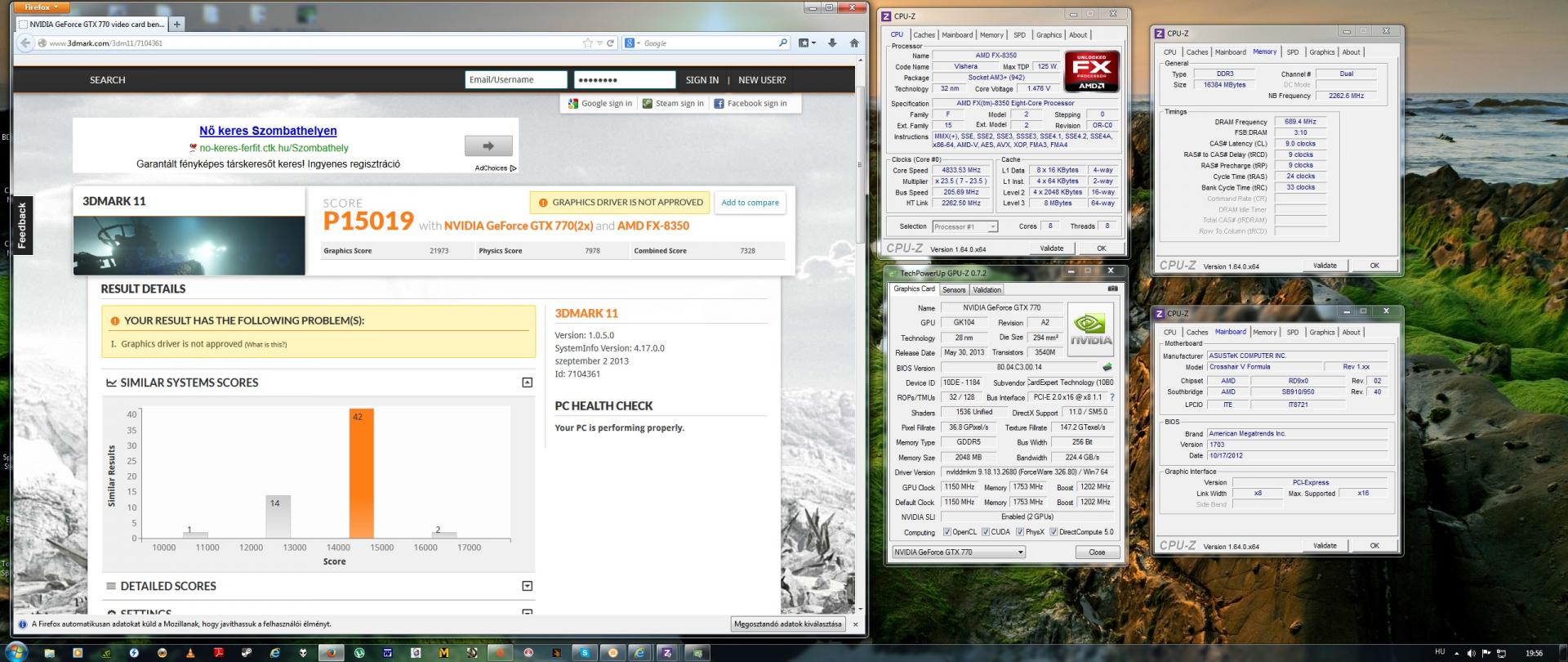Click the ad arrow button

(488, 146)
